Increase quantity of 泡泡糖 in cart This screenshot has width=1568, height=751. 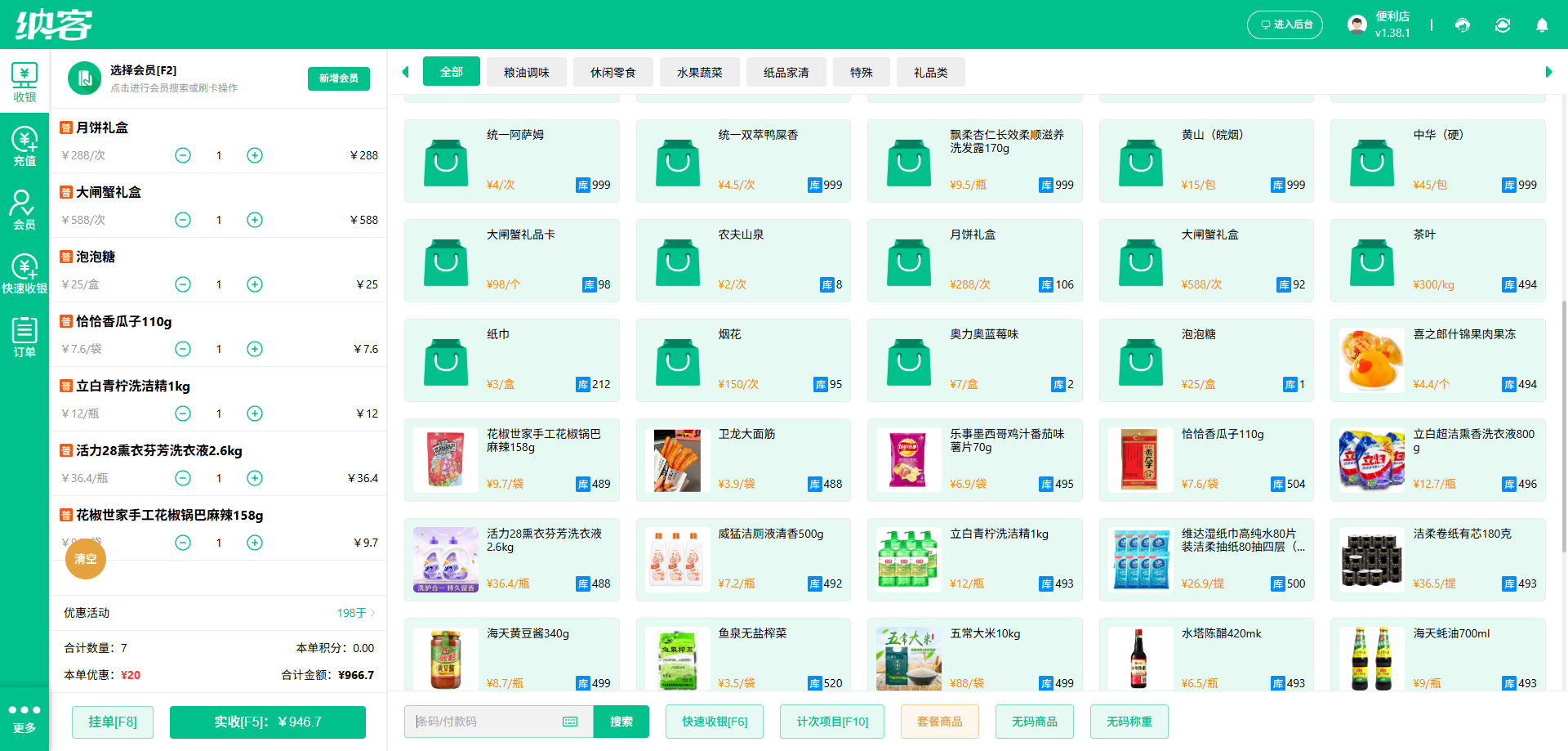coord(255,284)
